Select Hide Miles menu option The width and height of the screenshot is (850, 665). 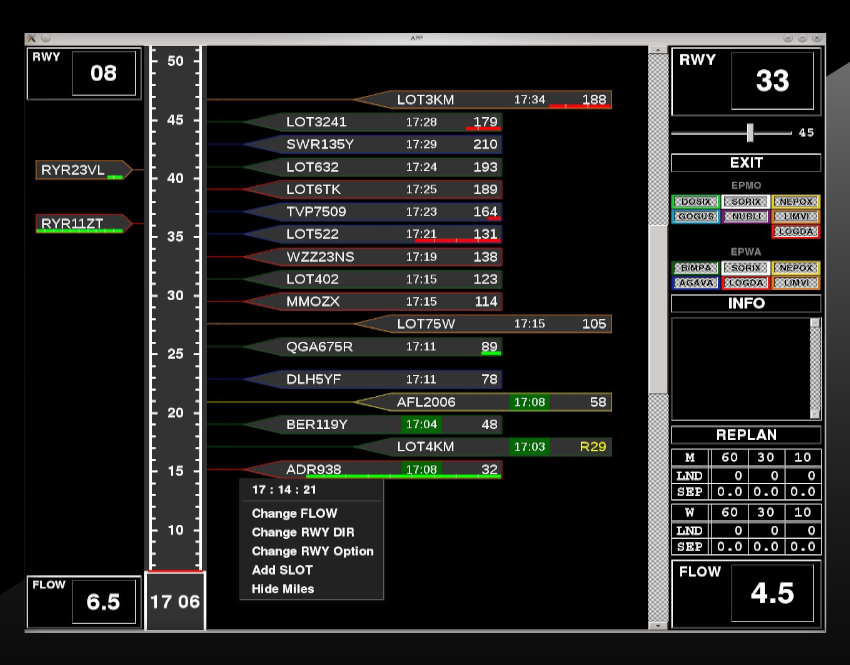pos(283,589)
